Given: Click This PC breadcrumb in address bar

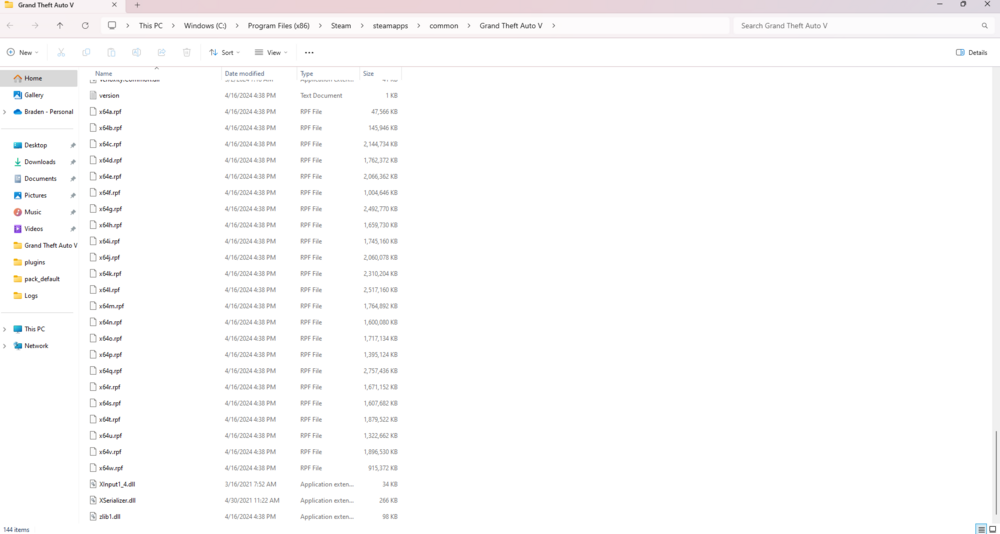Looking at the screenshot, I should pos(151,26).
